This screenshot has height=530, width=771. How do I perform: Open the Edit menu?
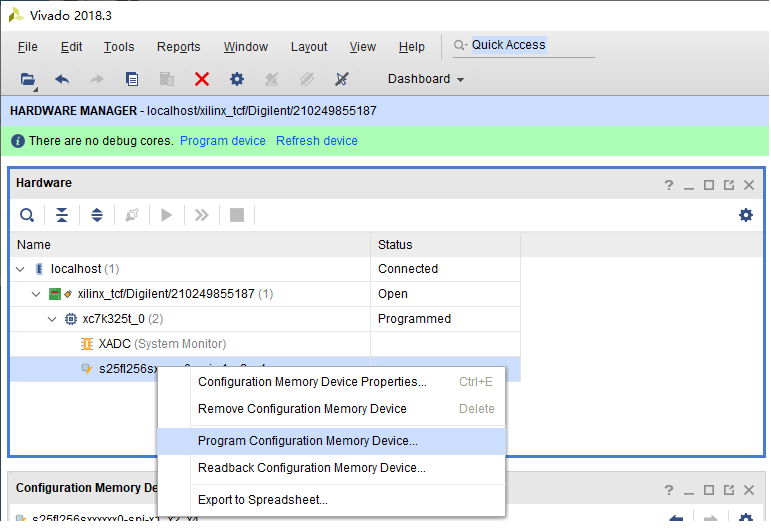click(71, 47)
